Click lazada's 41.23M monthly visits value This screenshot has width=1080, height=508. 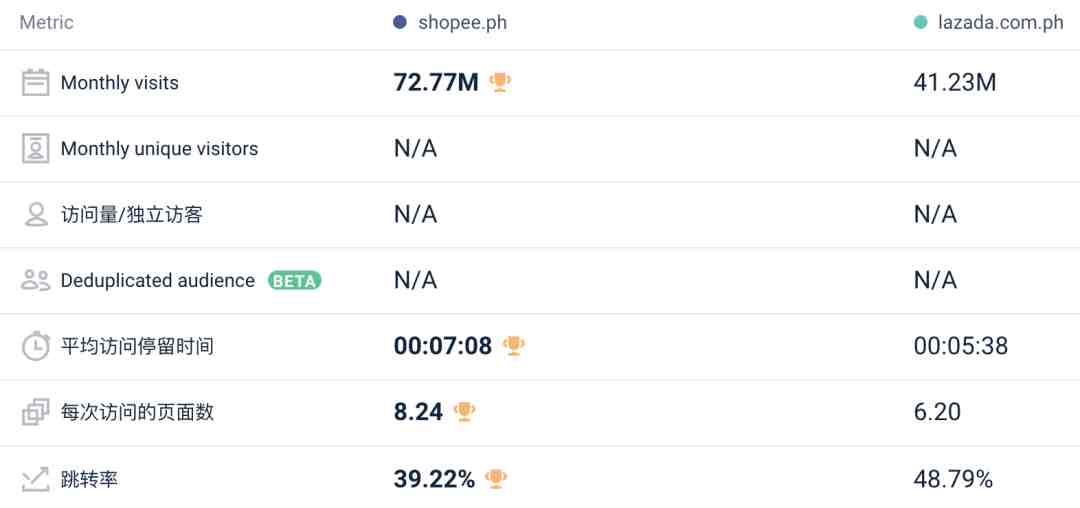(955, 83)
